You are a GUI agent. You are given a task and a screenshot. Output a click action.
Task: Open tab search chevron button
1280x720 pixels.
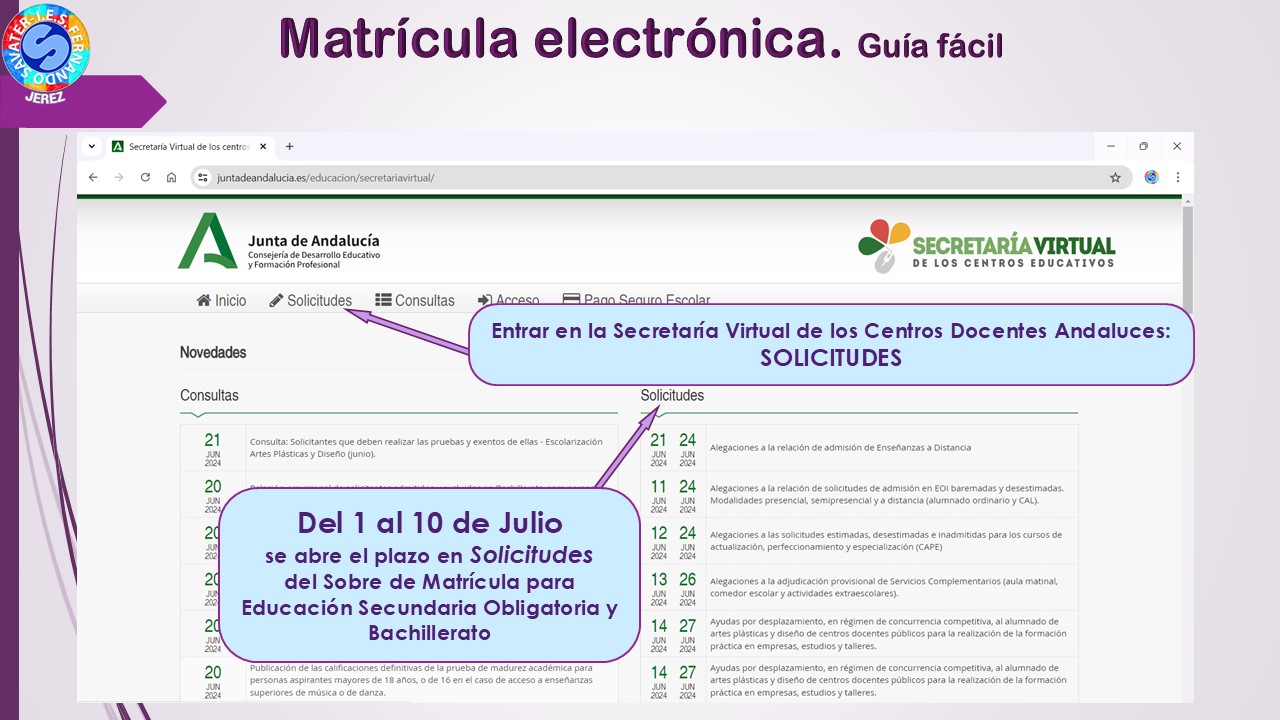tap(92, 146)
